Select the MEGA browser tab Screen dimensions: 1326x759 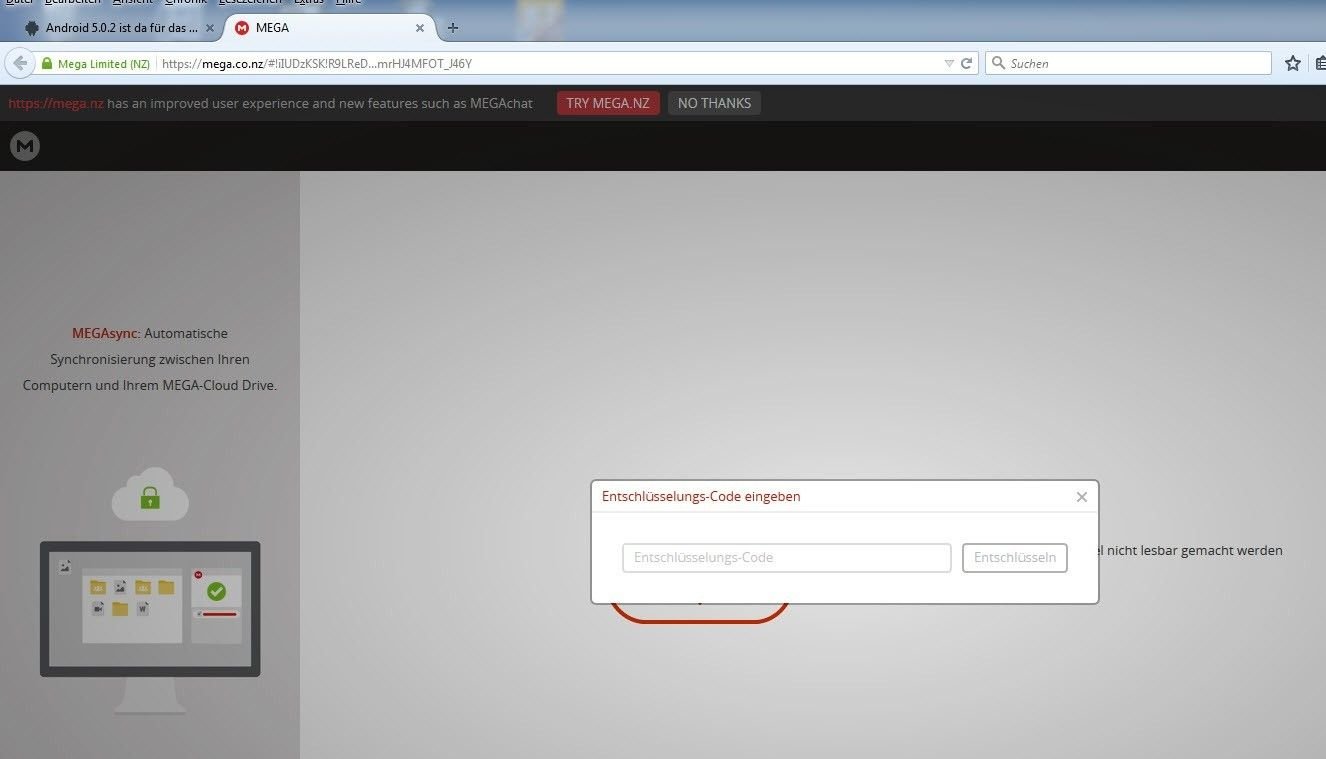(330, 28)
